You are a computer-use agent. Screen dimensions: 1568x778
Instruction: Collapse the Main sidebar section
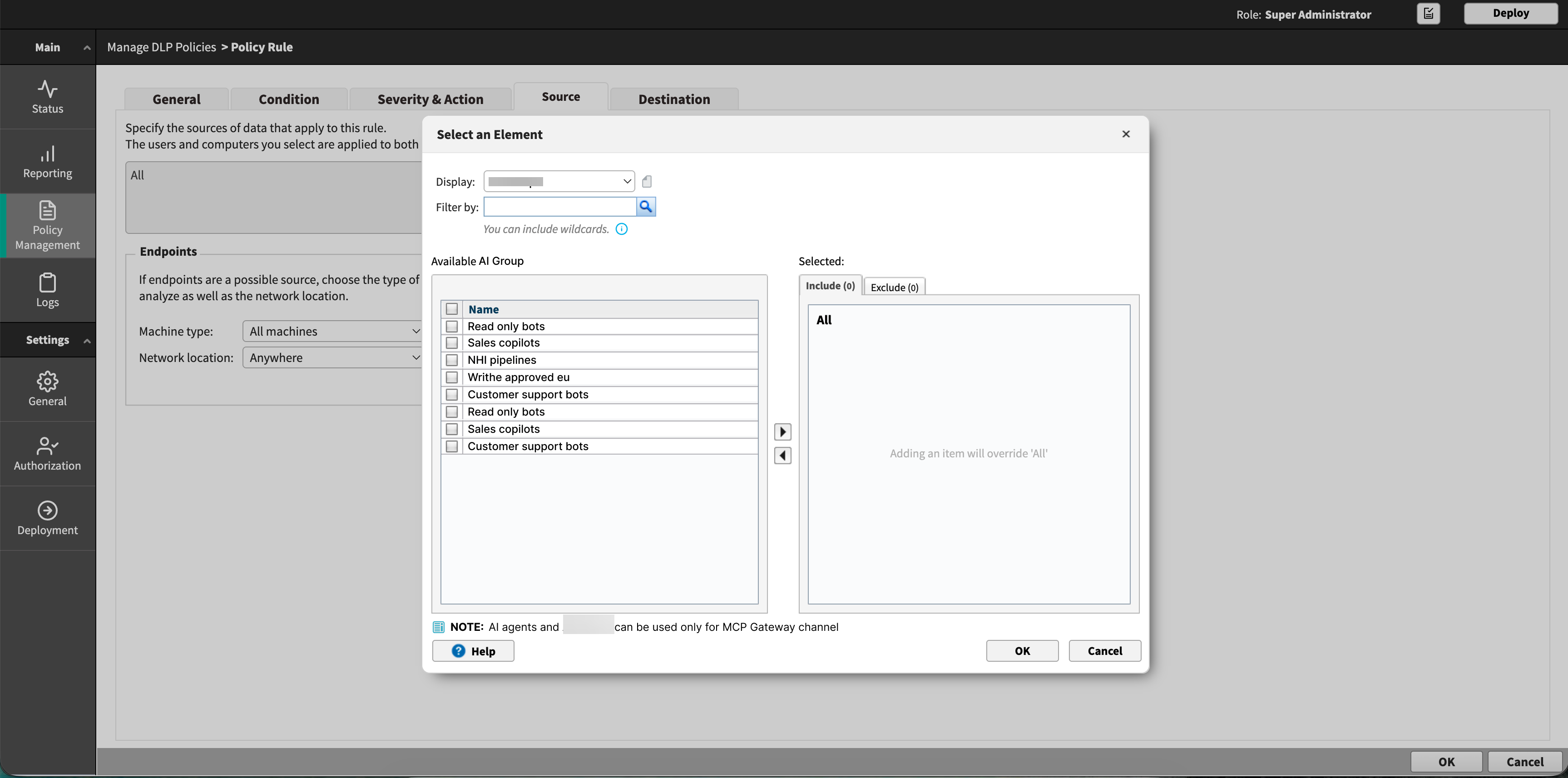(x=87, y=48)
